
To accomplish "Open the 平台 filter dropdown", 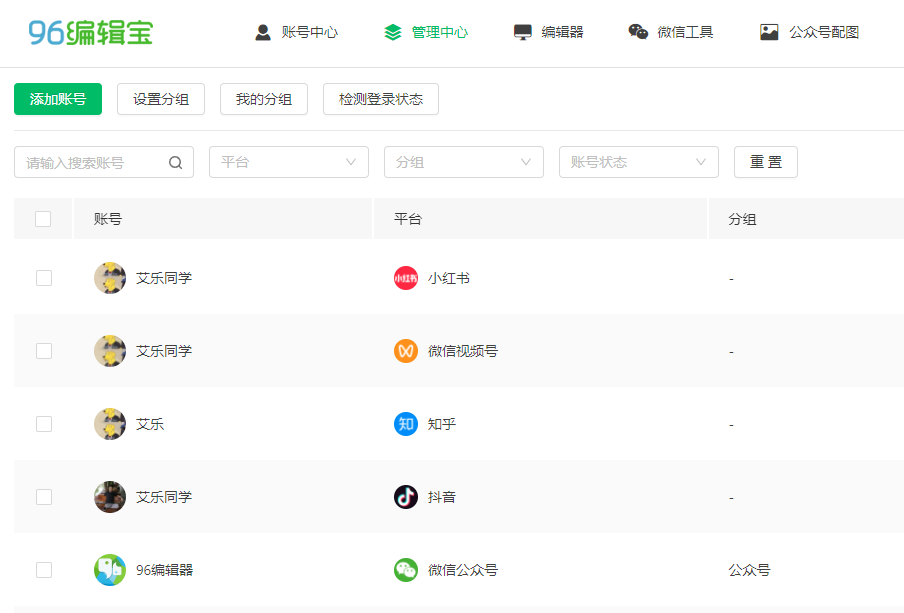I will point(288,161).
